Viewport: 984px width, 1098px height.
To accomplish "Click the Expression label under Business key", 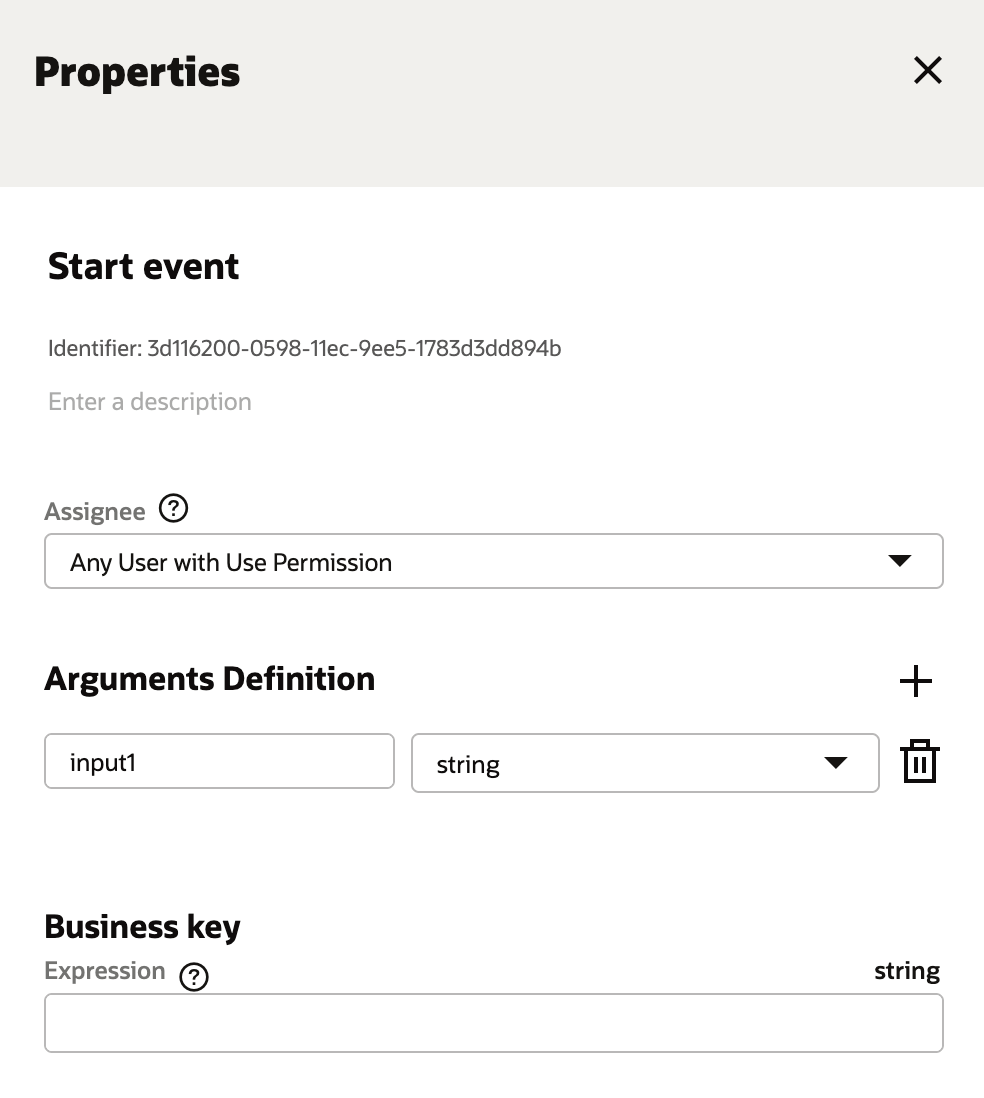I will tap(105, 970).
